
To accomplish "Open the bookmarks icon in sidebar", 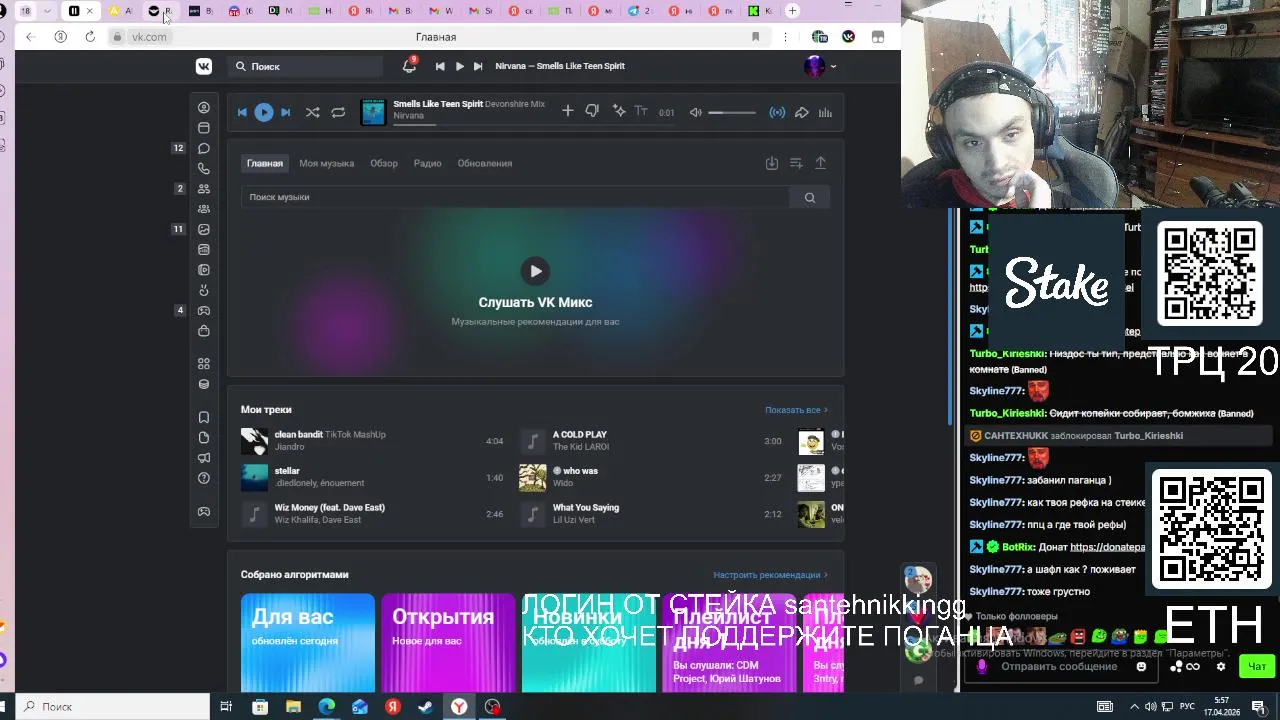I will 204,417.
